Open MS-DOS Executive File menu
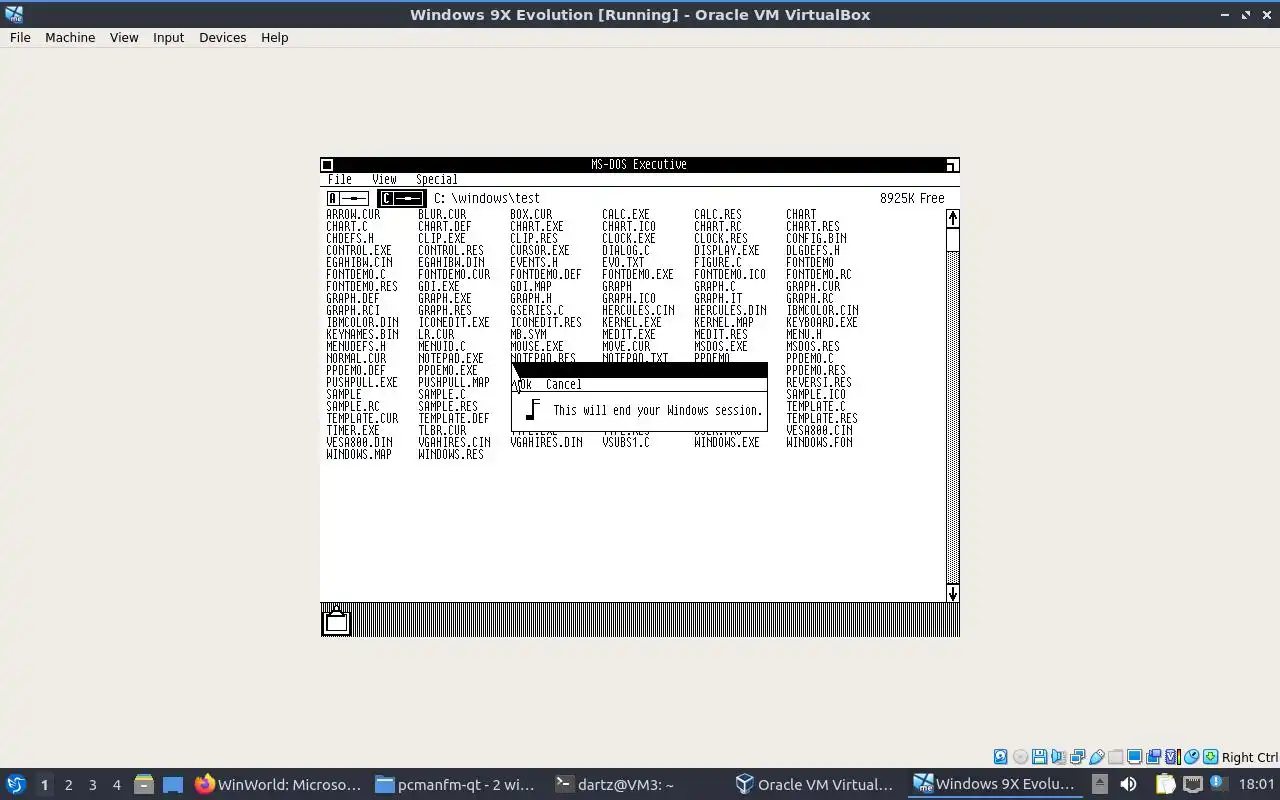This screenshot has height=800, width=1280. 340,180
